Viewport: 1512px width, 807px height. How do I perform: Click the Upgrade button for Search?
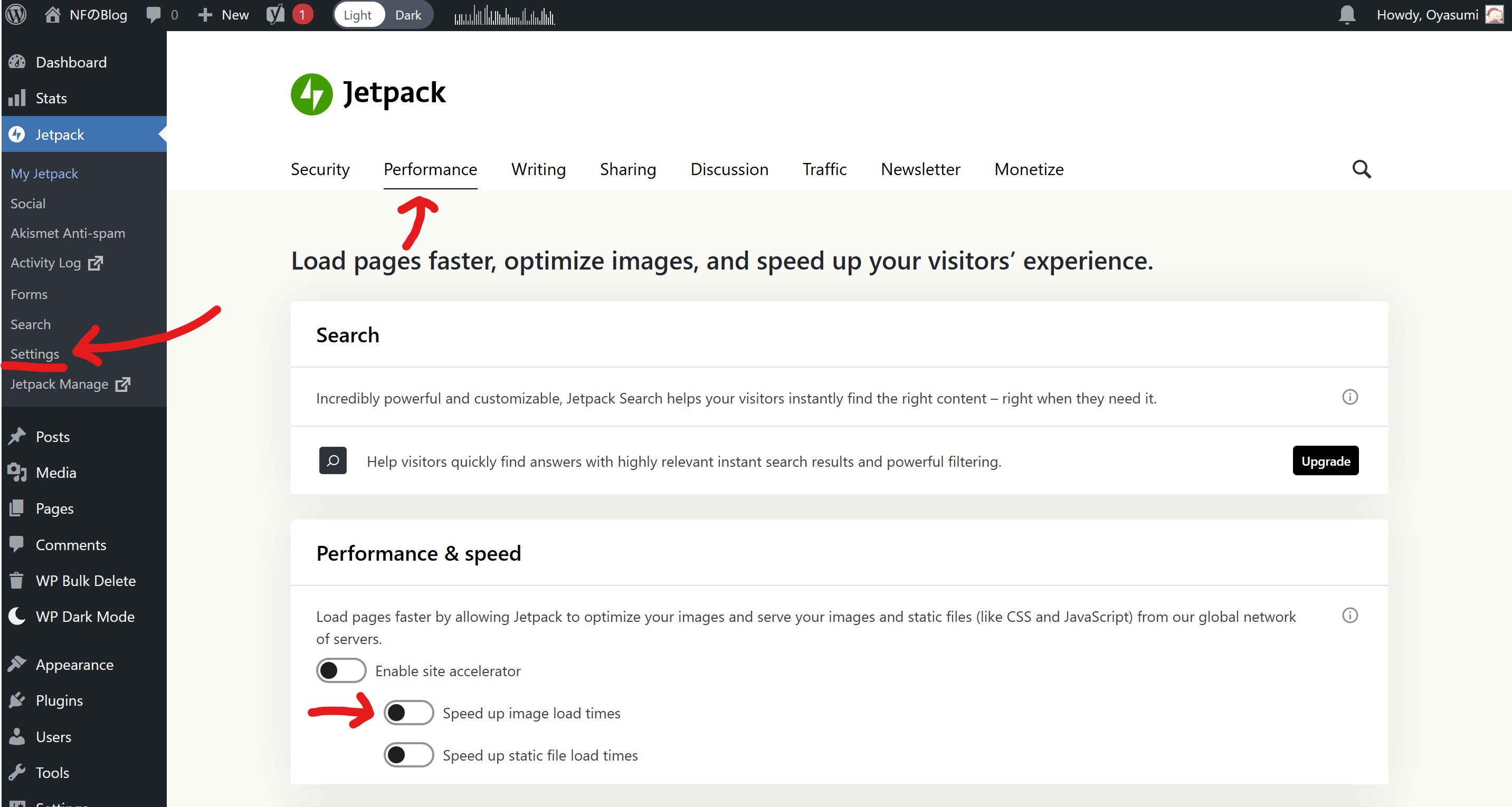pos(1325,462)
